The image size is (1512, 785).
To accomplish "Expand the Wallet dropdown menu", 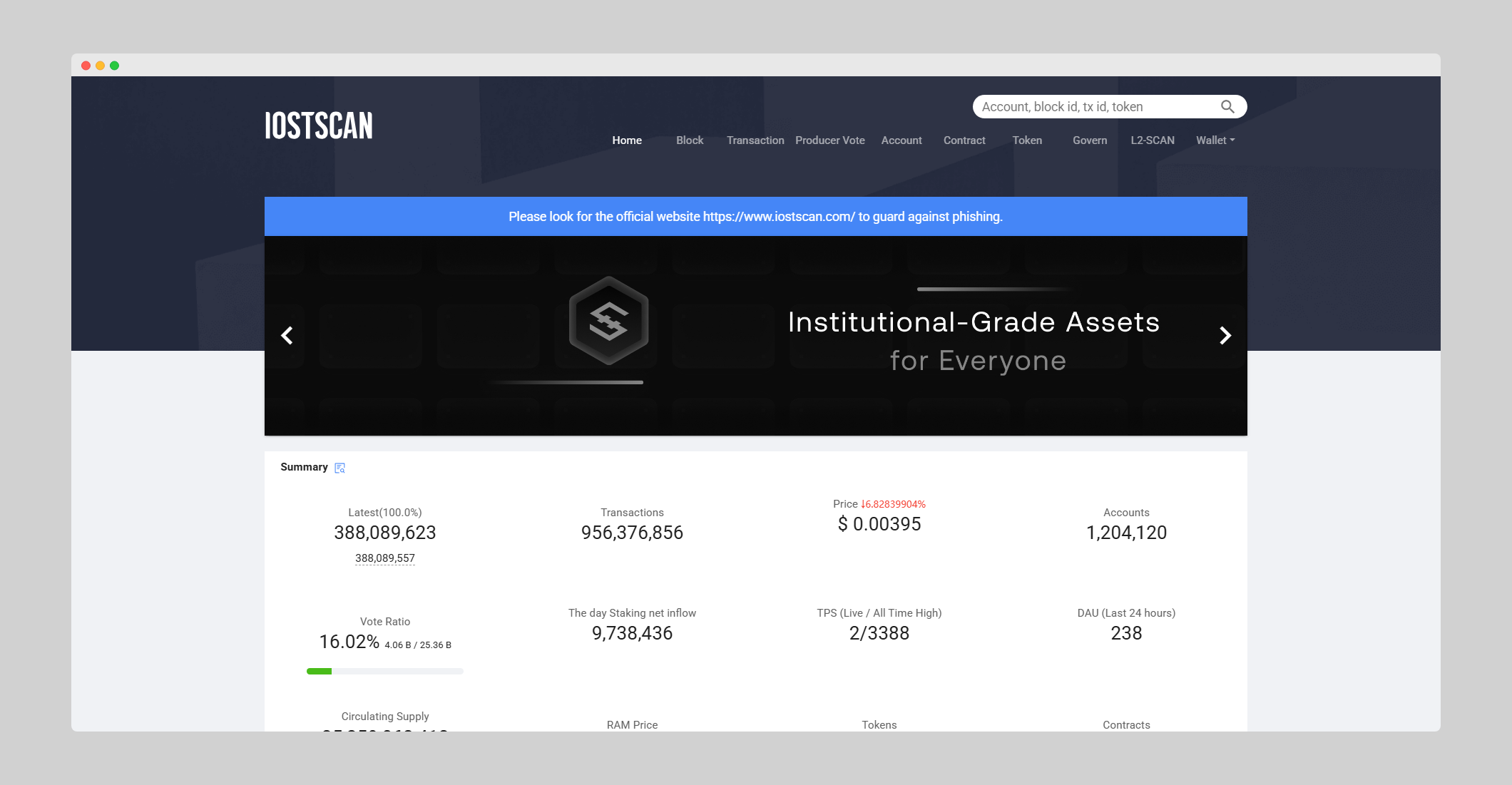I will click(x=1215, y=140).
